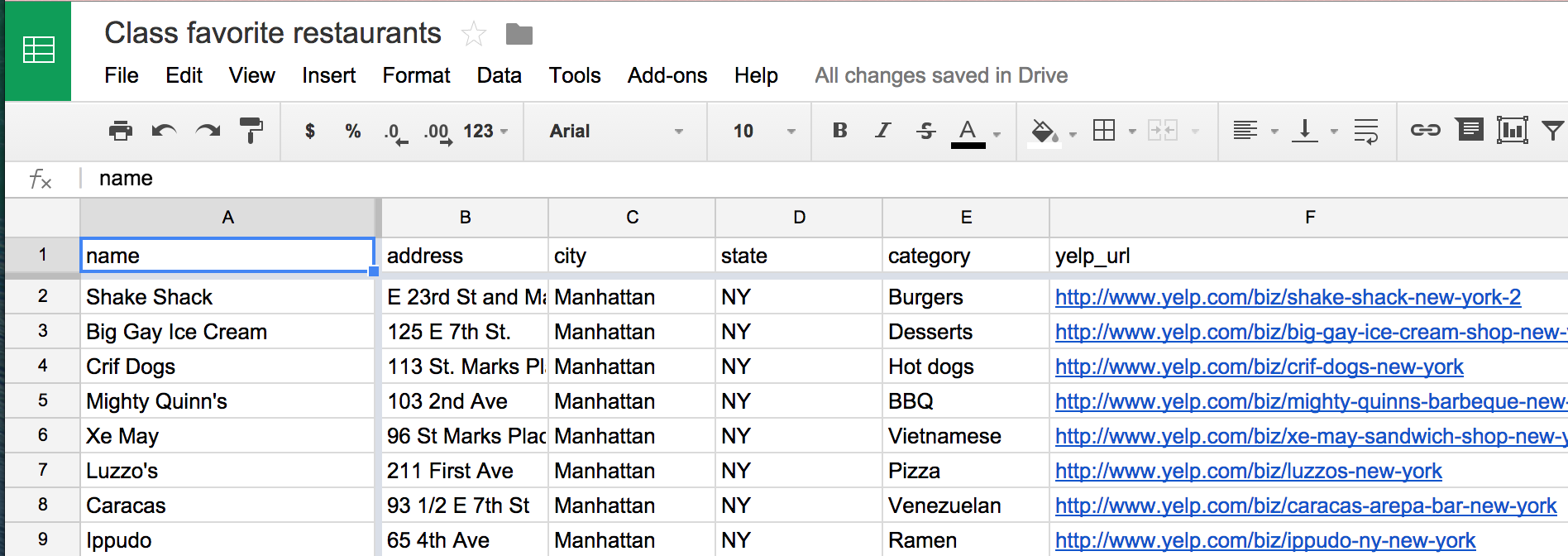Screen dimensions: 1568x556
Task: Open the text color picker
Action: (968, 132)
